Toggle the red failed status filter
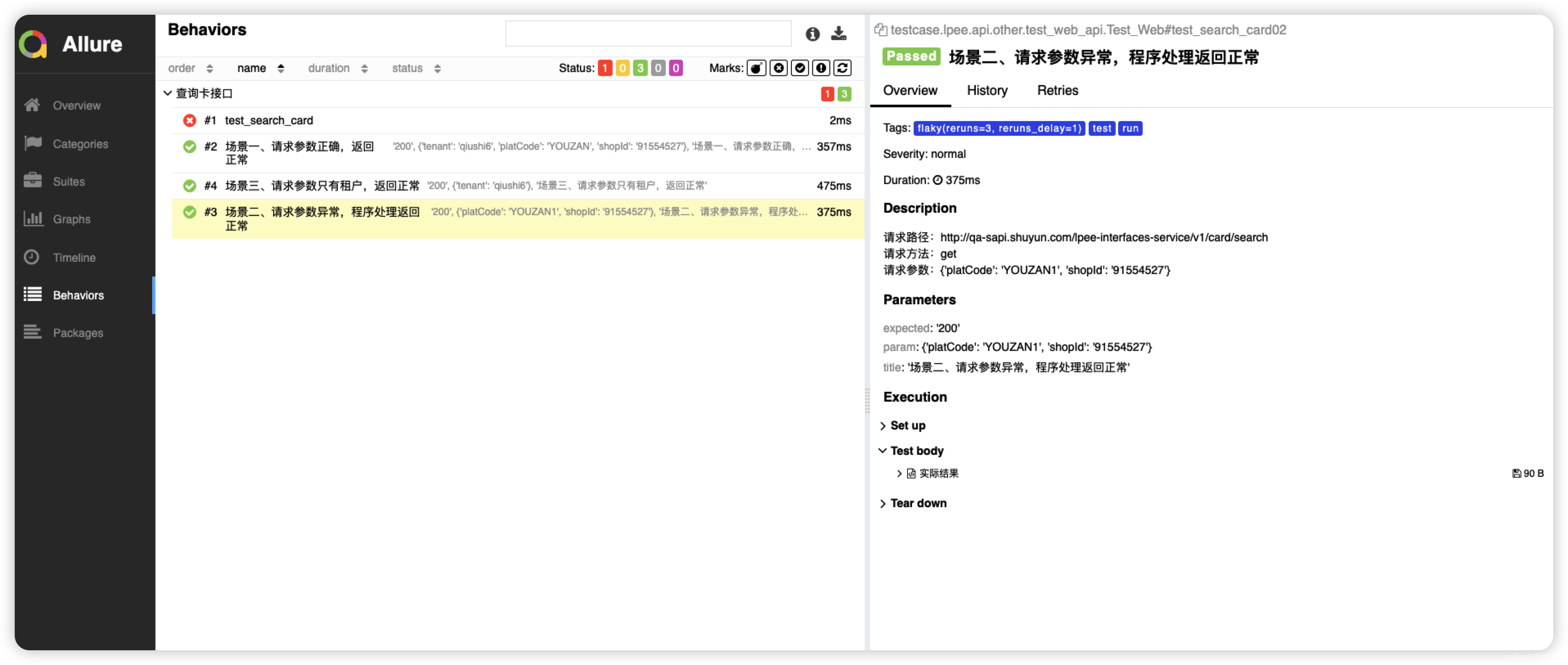Viewport: 1568px width, 665px height. 604,68
